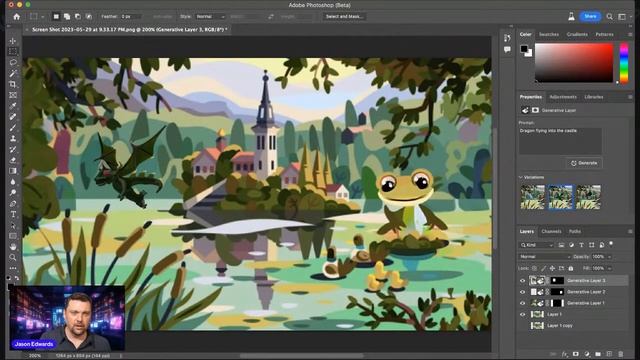Switch to the Channels tab
The image size is (640, 360).
551,231
